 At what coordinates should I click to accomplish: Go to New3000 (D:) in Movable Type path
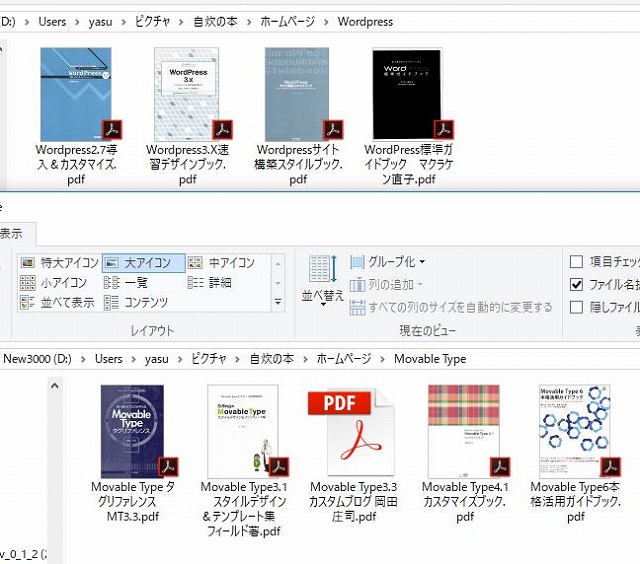click(x=37, y=359)
